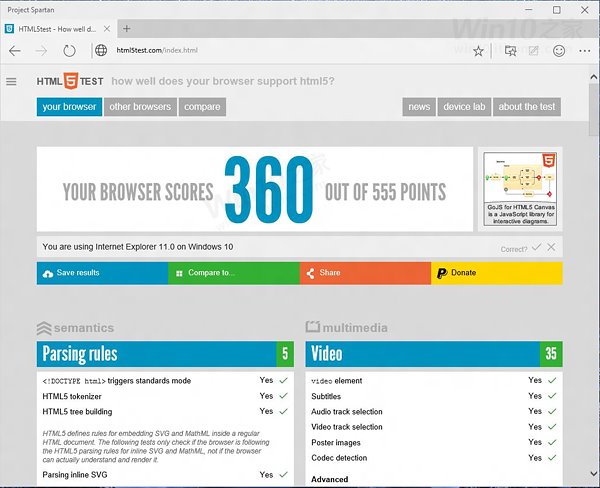Click the 360 score number
The height and width of the screenshot is (488, 600).
coord(269,189)
